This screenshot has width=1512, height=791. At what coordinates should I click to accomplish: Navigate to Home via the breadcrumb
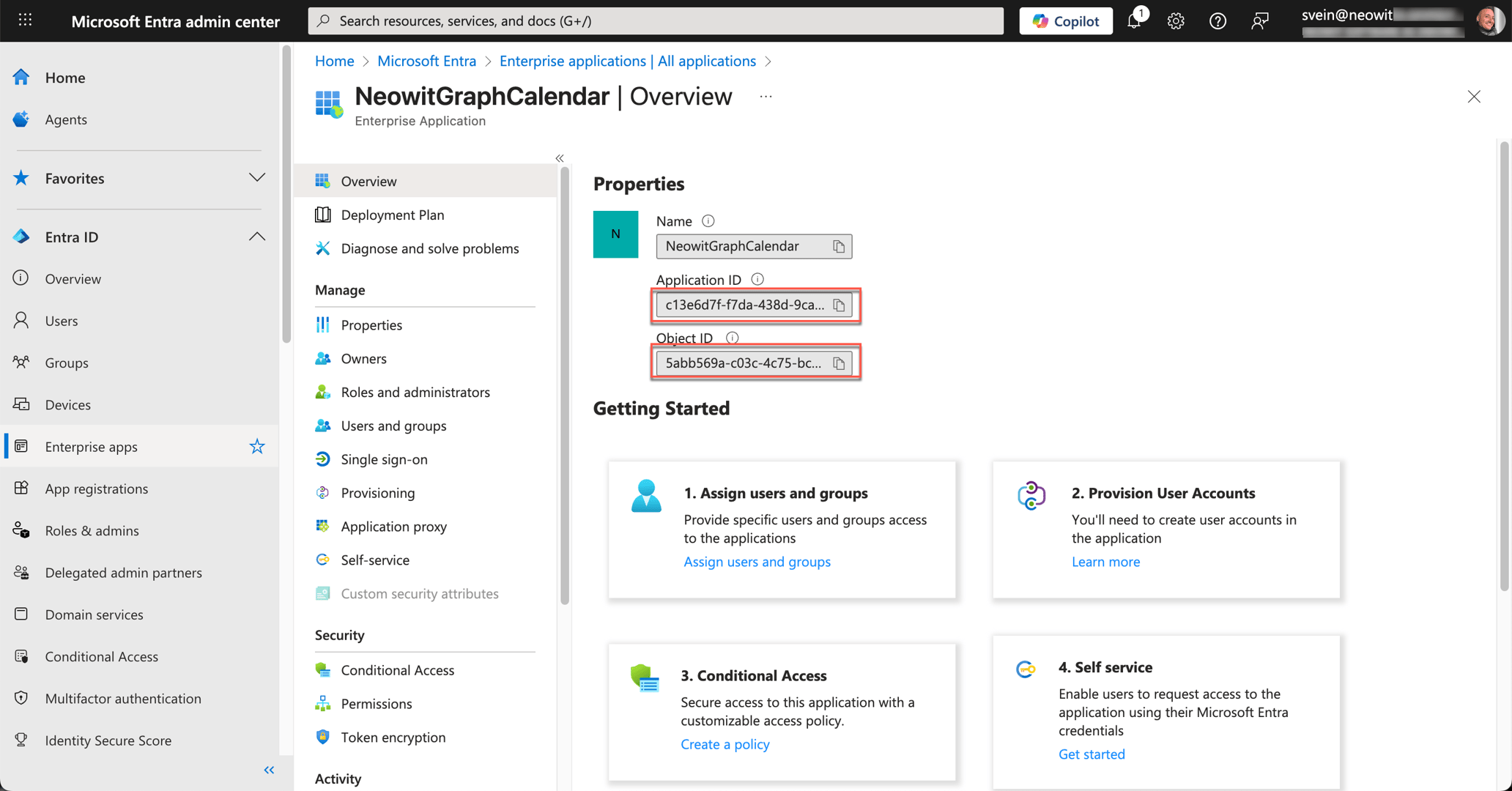click(x=334, y=61)
